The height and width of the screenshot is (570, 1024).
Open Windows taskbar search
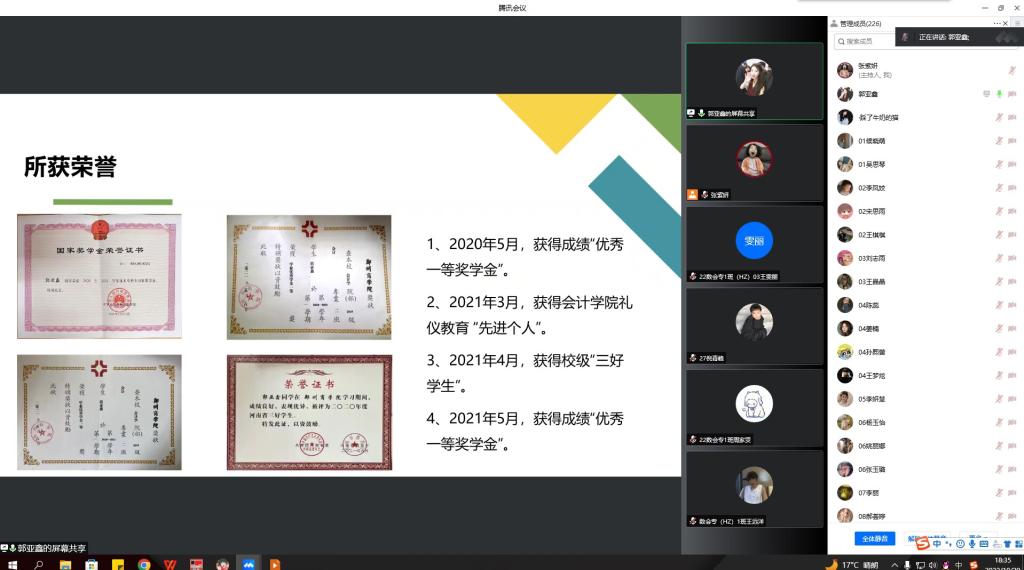pyautogui.click(x=39, y=564)
